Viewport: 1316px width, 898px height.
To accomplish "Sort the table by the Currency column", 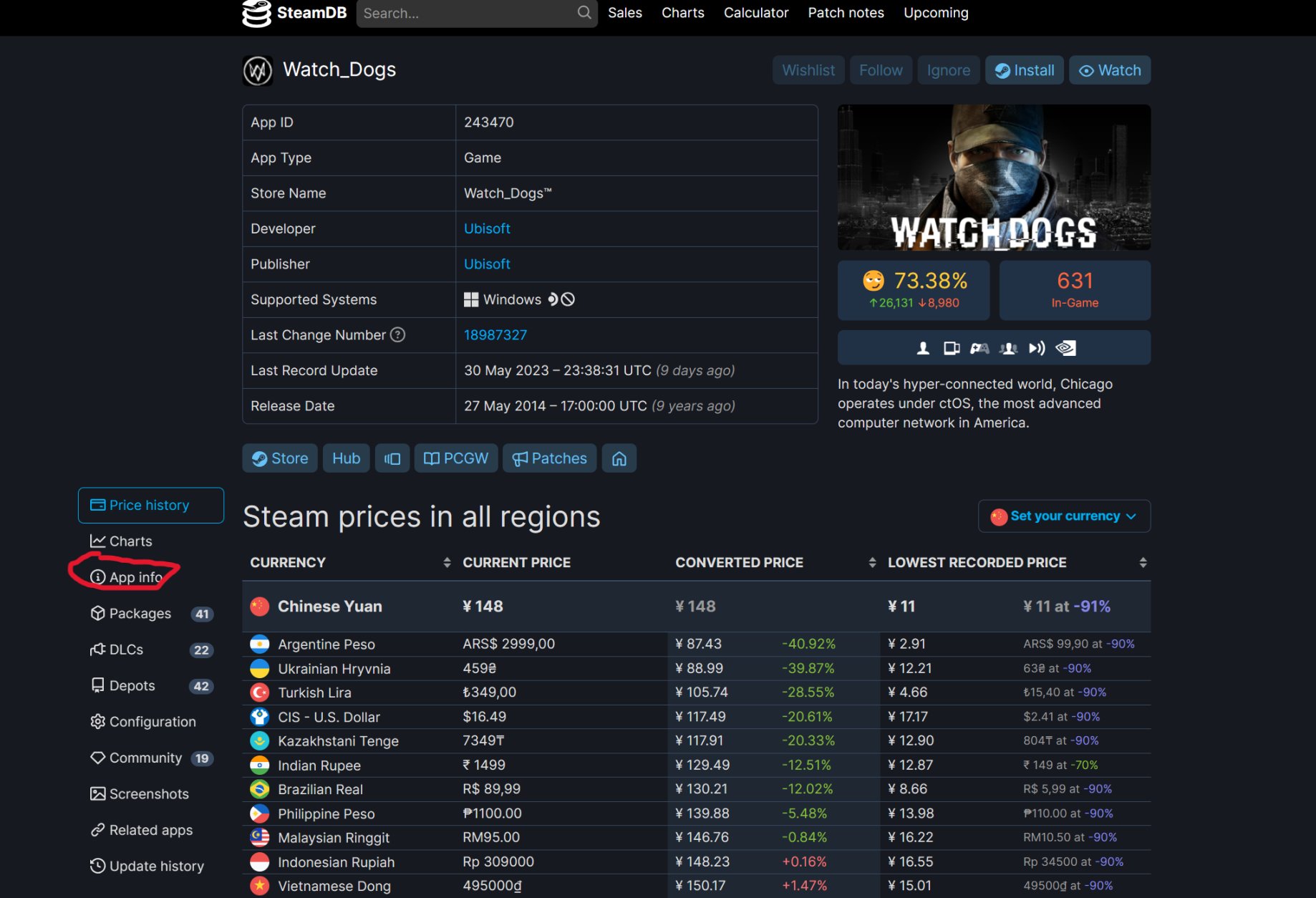I will pyautogui.click(x=350, y=563).
